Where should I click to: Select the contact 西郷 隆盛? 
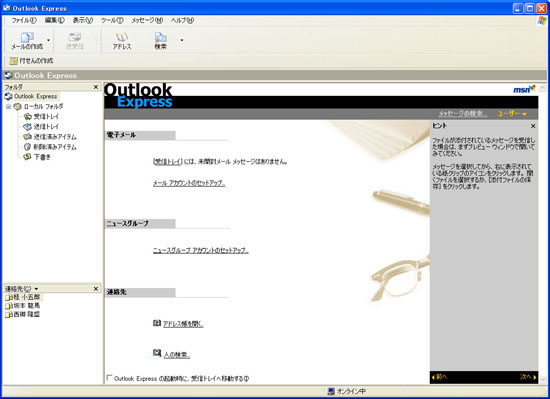coord(23,314)
